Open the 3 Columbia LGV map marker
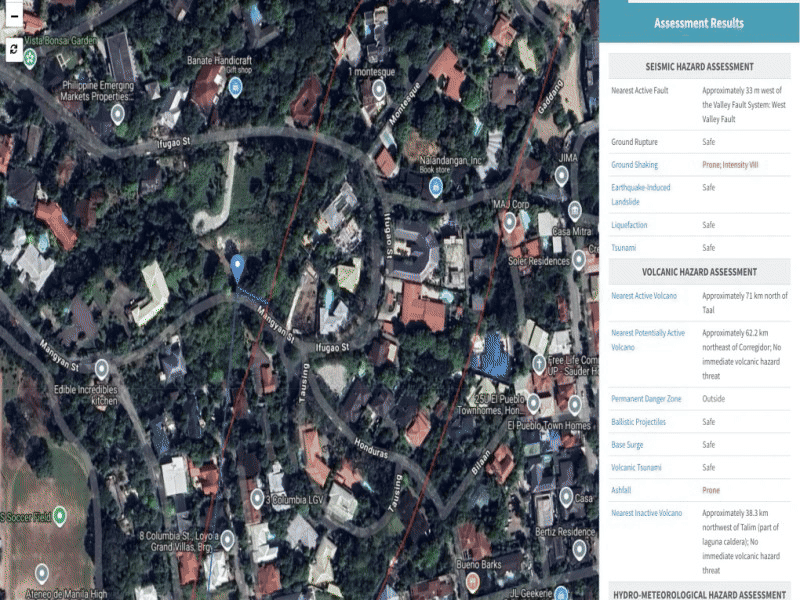This screenshot has height=600, width=800. click(x=257, y=497)
